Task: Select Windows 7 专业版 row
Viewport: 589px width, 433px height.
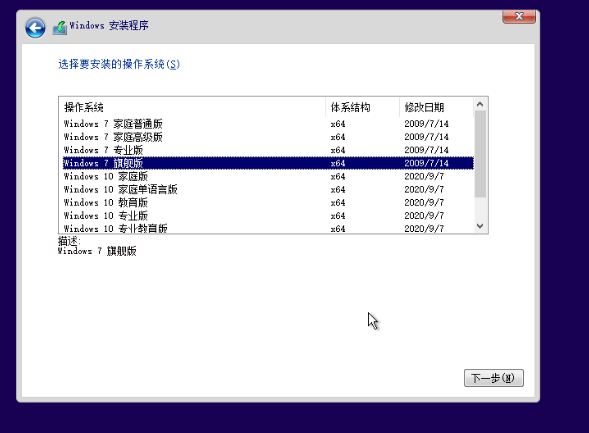Action: pos(268,150)
